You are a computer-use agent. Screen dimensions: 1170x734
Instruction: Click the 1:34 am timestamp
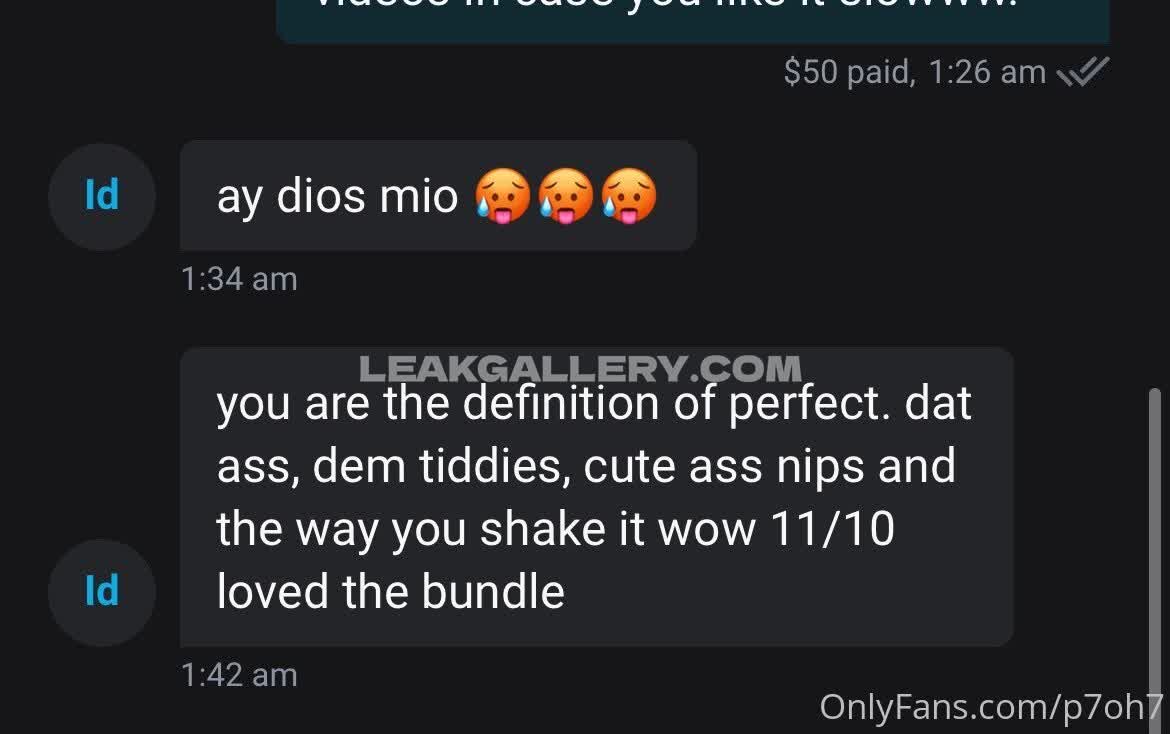(239, 279)
